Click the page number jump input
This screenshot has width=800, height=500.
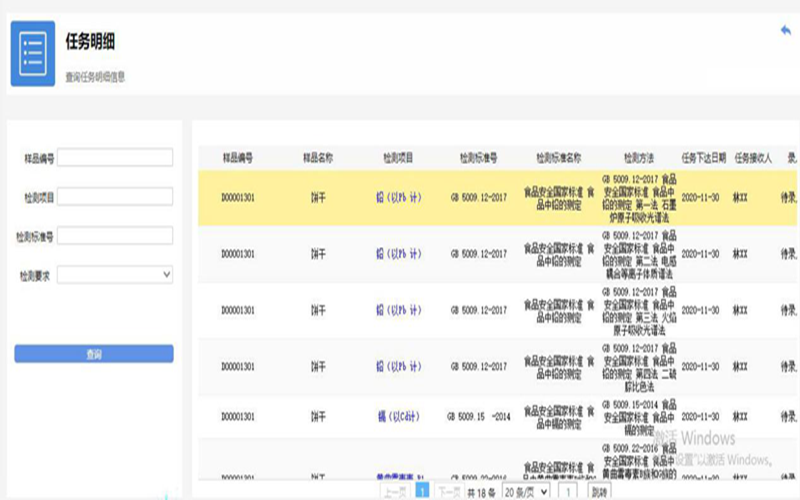coord(568,492)
